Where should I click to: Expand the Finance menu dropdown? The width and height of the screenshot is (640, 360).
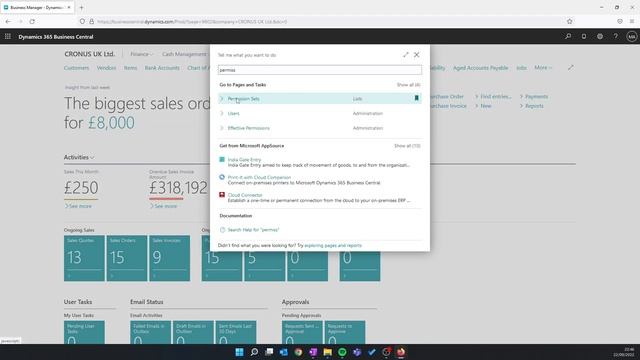pos(141,54)
